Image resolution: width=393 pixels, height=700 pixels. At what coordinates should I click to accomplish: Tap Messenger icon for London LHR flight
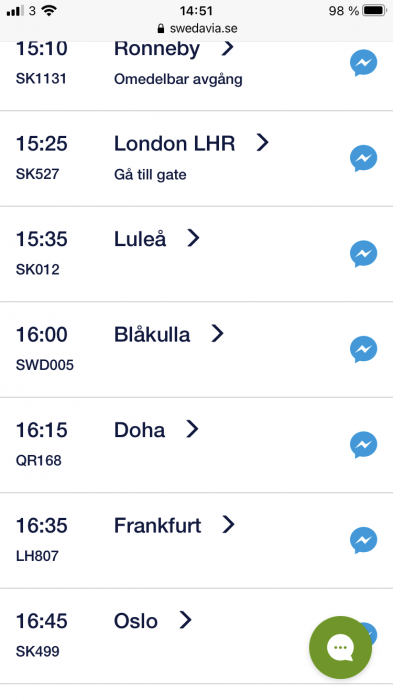click(x=364, y=158)
